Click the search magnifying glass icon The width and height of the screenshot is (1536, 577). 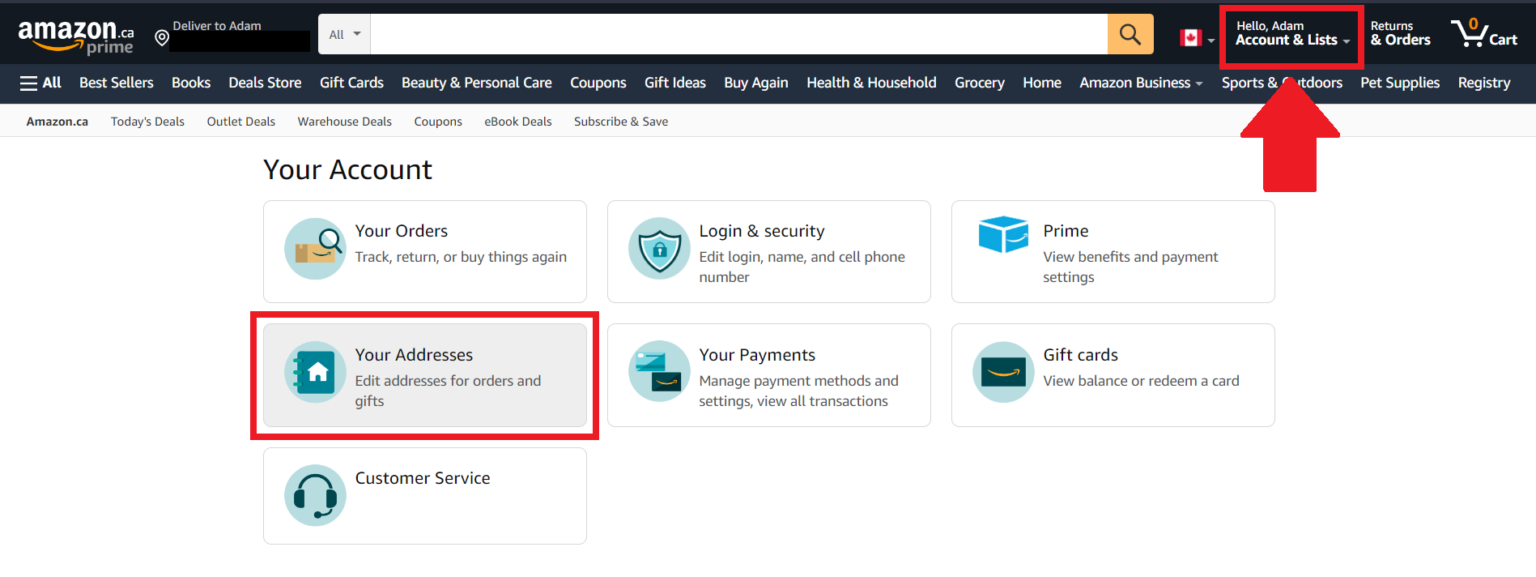(x=1129, y=33)
